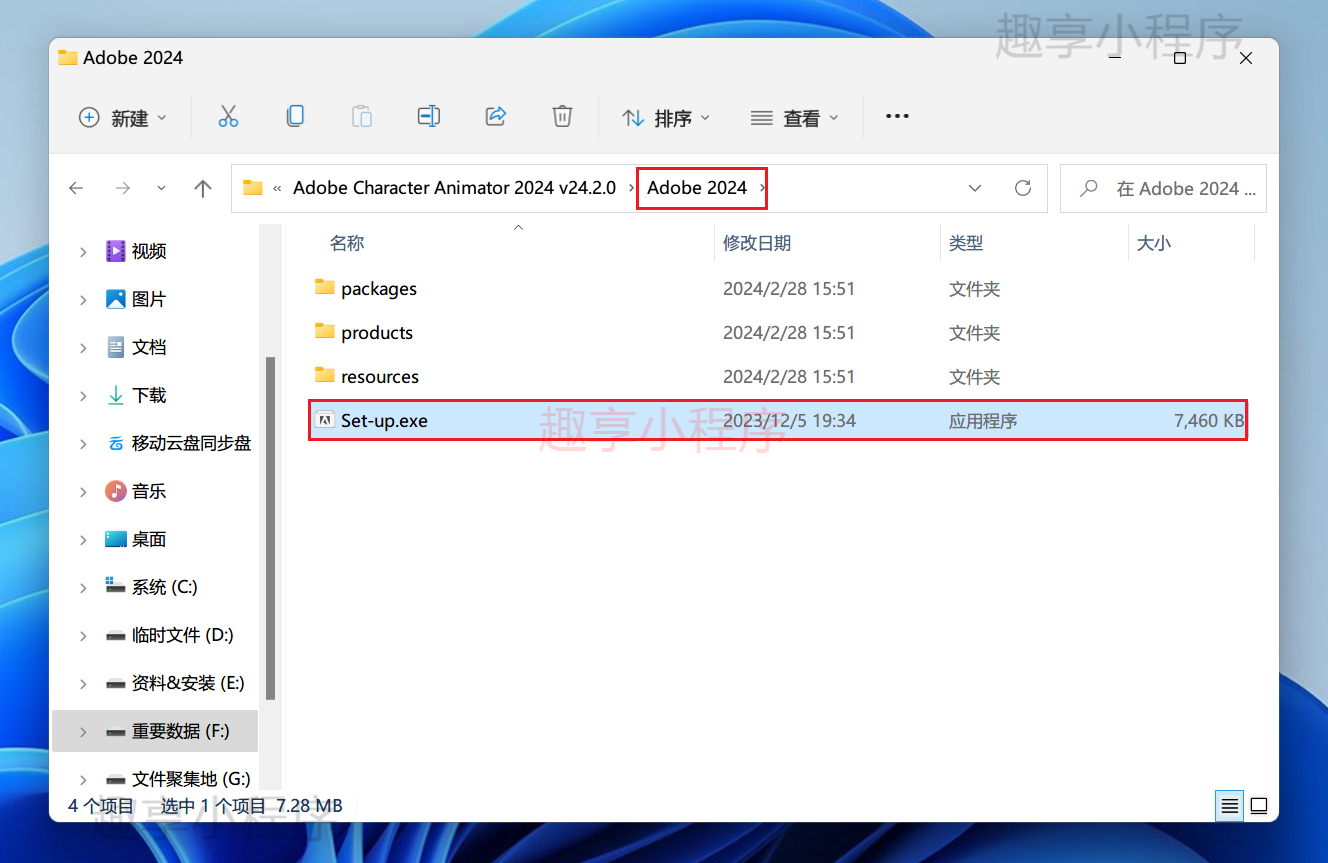Click the Delete trash can icon
1328x863 pixels.
562,117
